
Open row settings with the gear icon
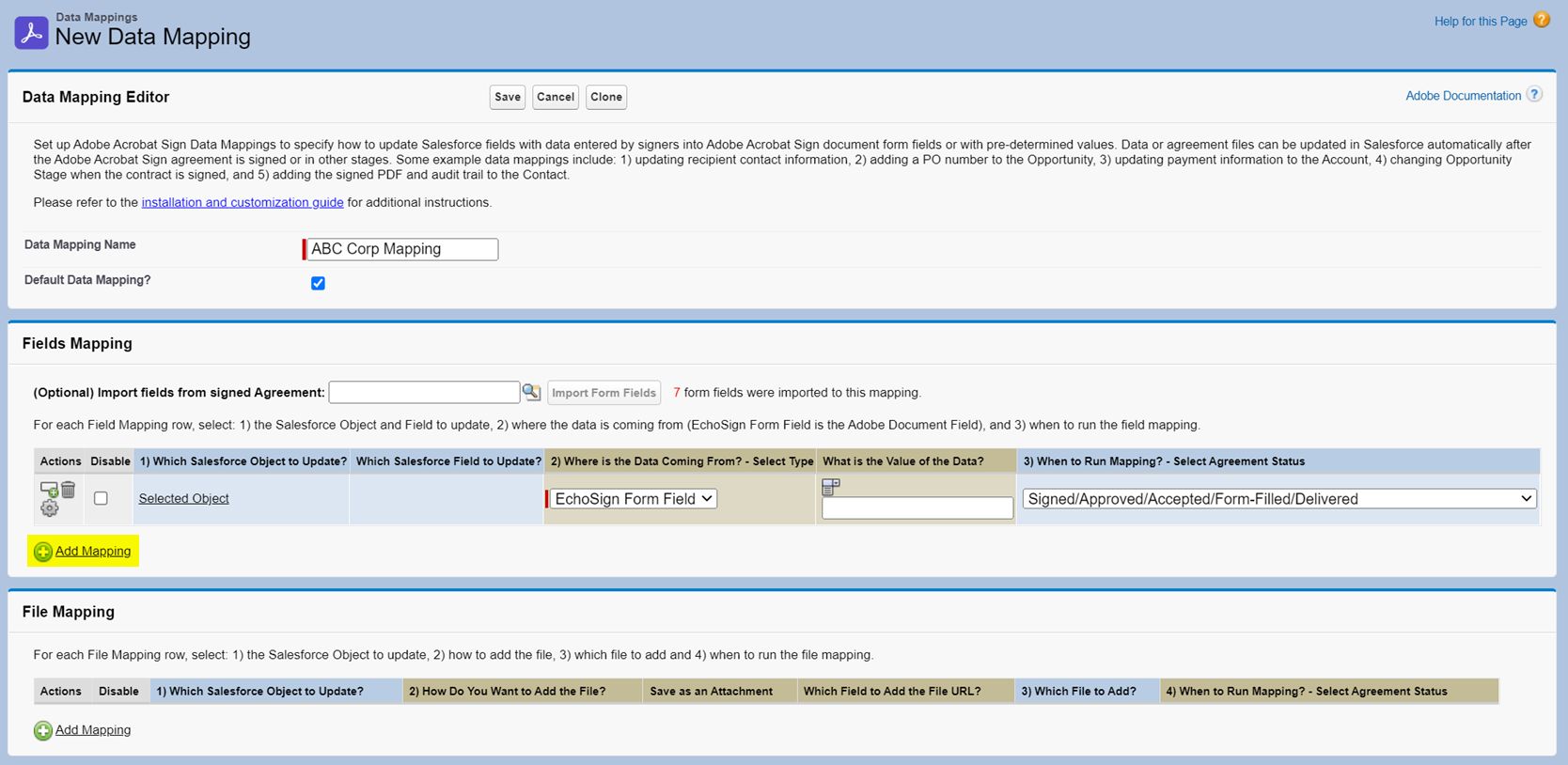point(49,508)
